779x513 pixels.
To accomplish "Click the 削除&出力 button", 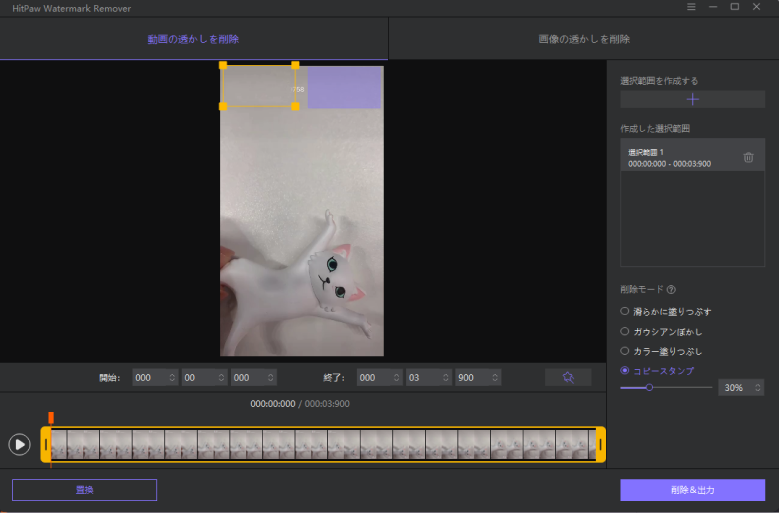I will (692, 490).
